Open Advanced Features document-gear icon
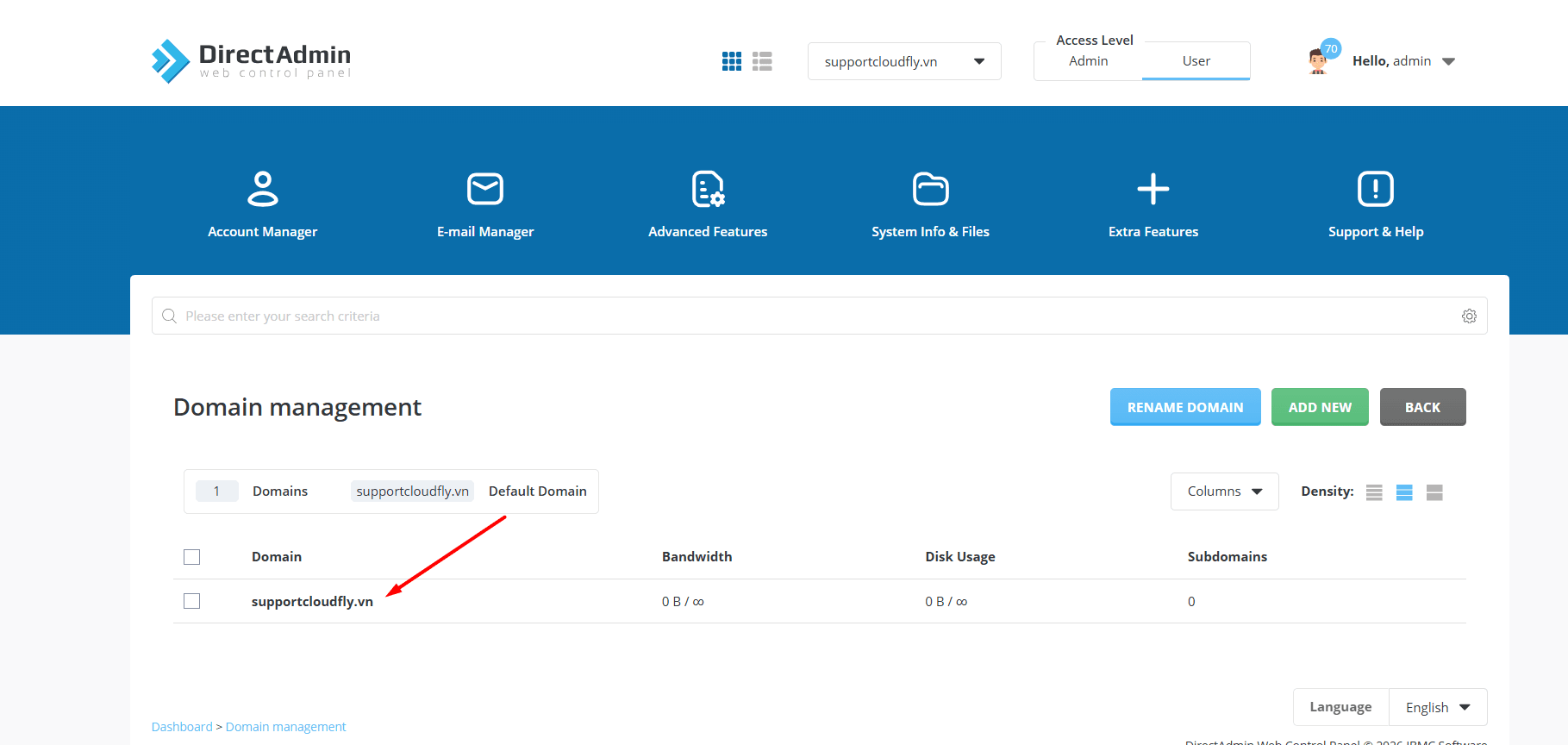The image size is (1568, 745). click(708, 190)
